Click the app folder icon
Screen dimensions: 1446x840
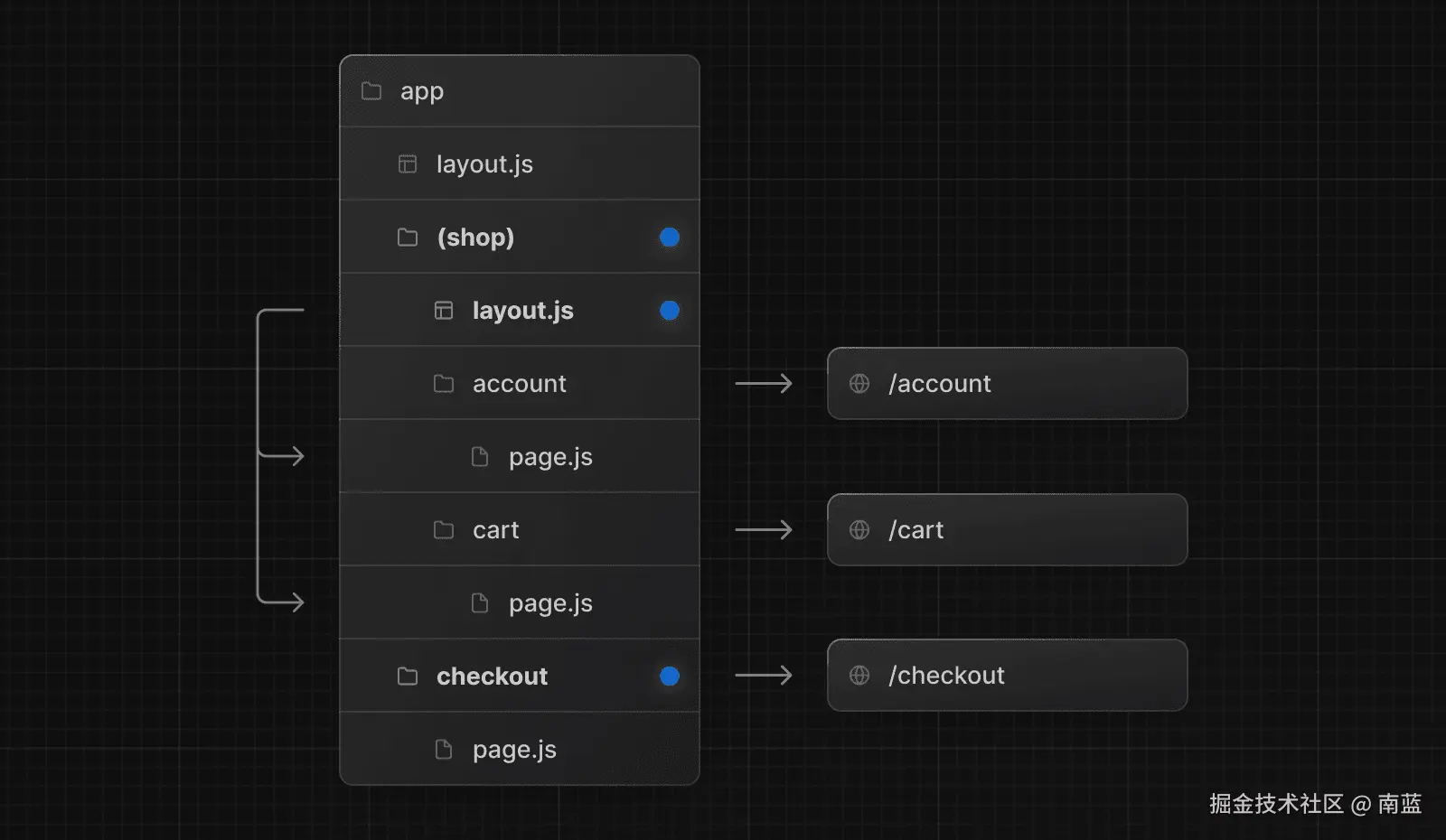click(371, 91)
